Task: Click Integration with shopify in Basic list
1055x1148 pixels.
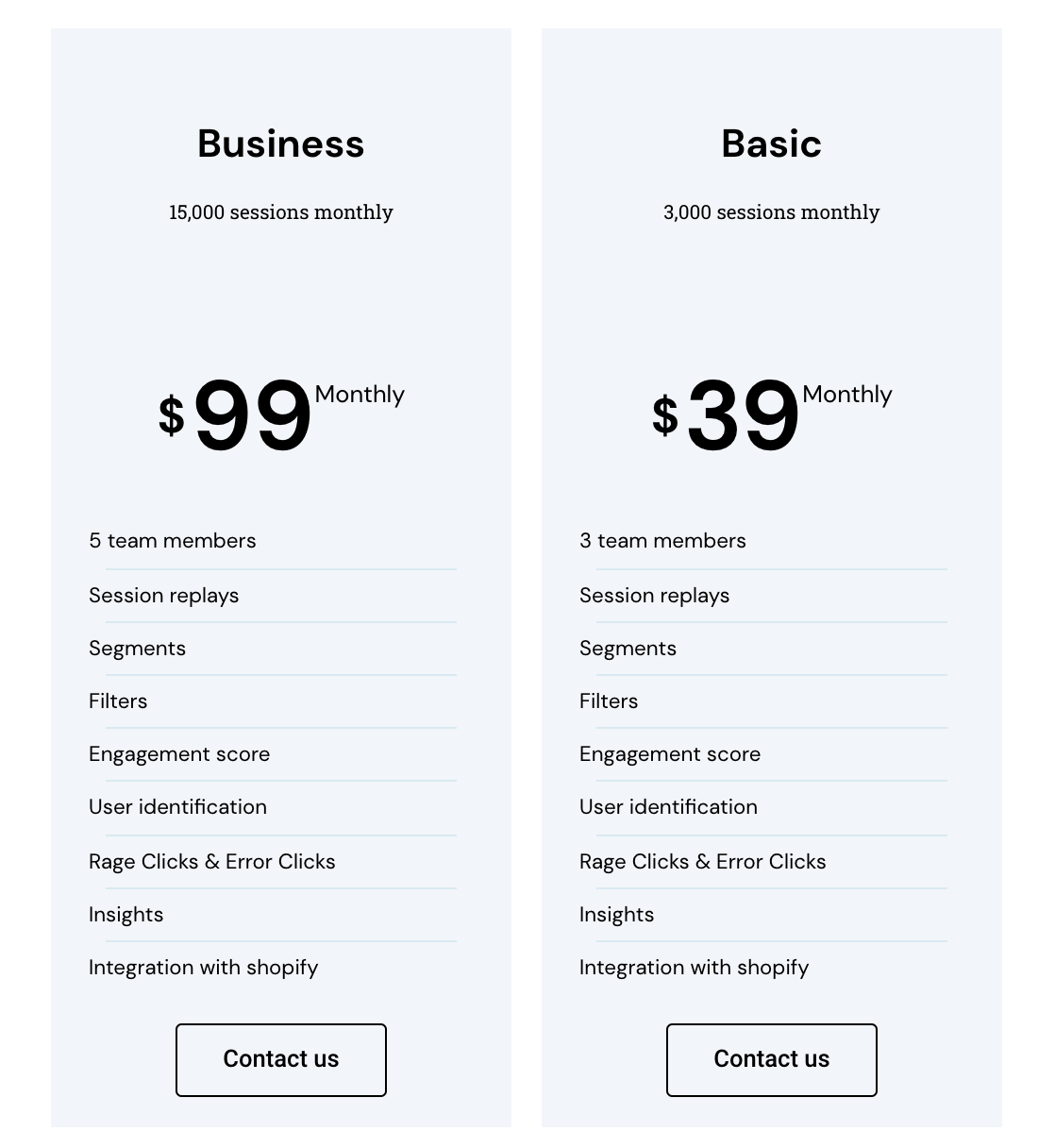Action: tap(695, 968)
